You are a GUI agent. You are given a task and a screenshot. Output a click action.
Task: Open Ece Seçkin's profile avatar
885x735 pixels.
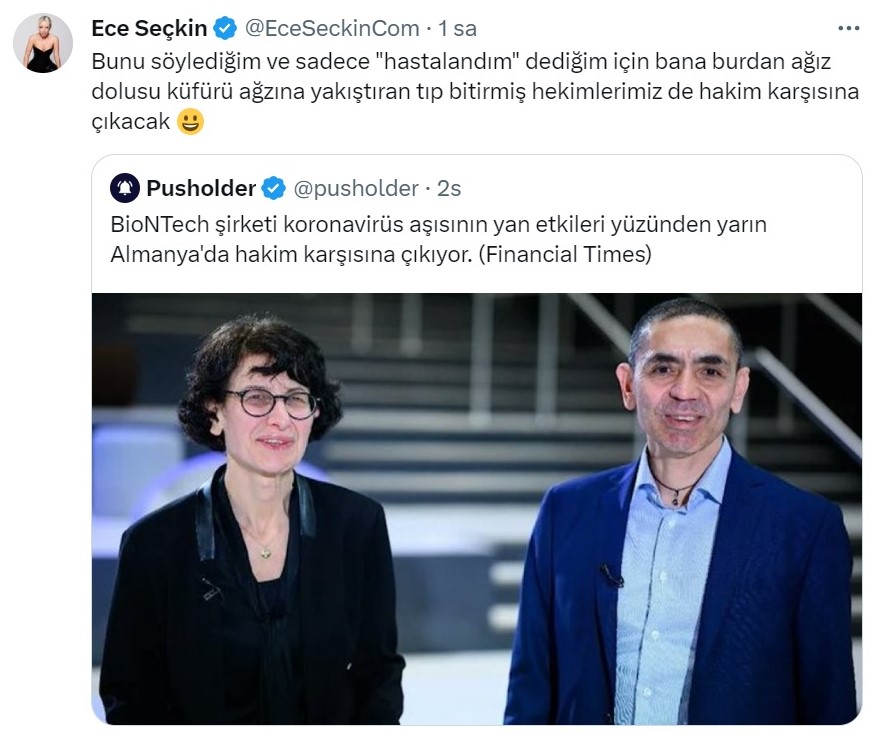[43, 43]
